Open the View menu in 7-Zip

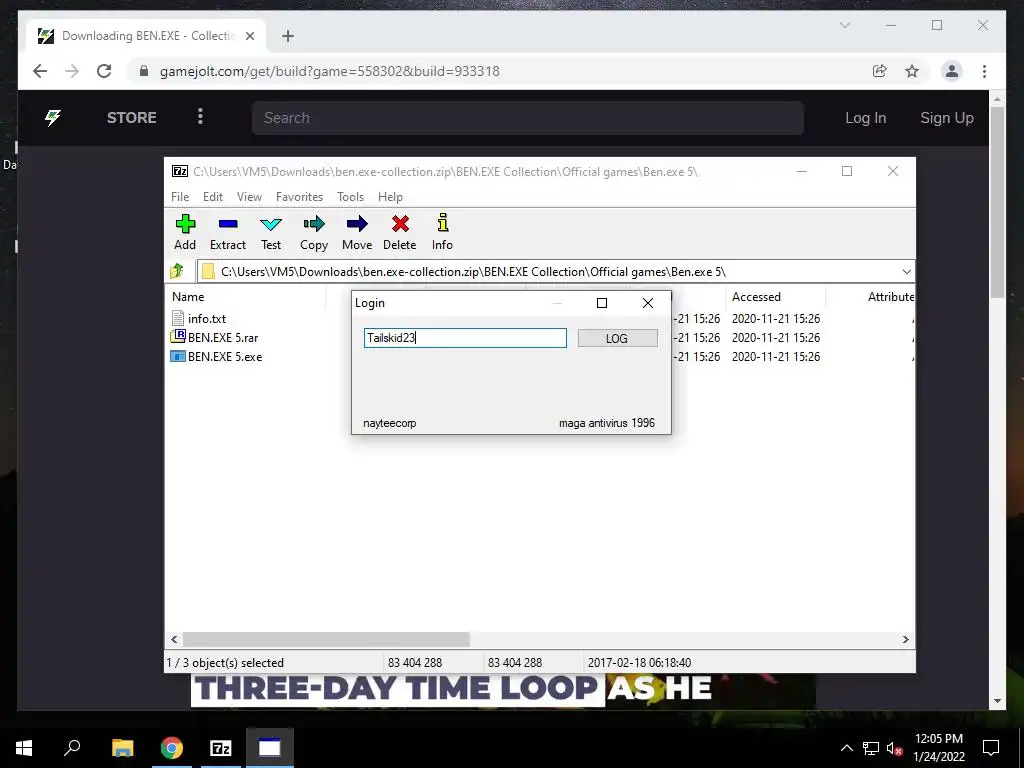pos(249,197)
